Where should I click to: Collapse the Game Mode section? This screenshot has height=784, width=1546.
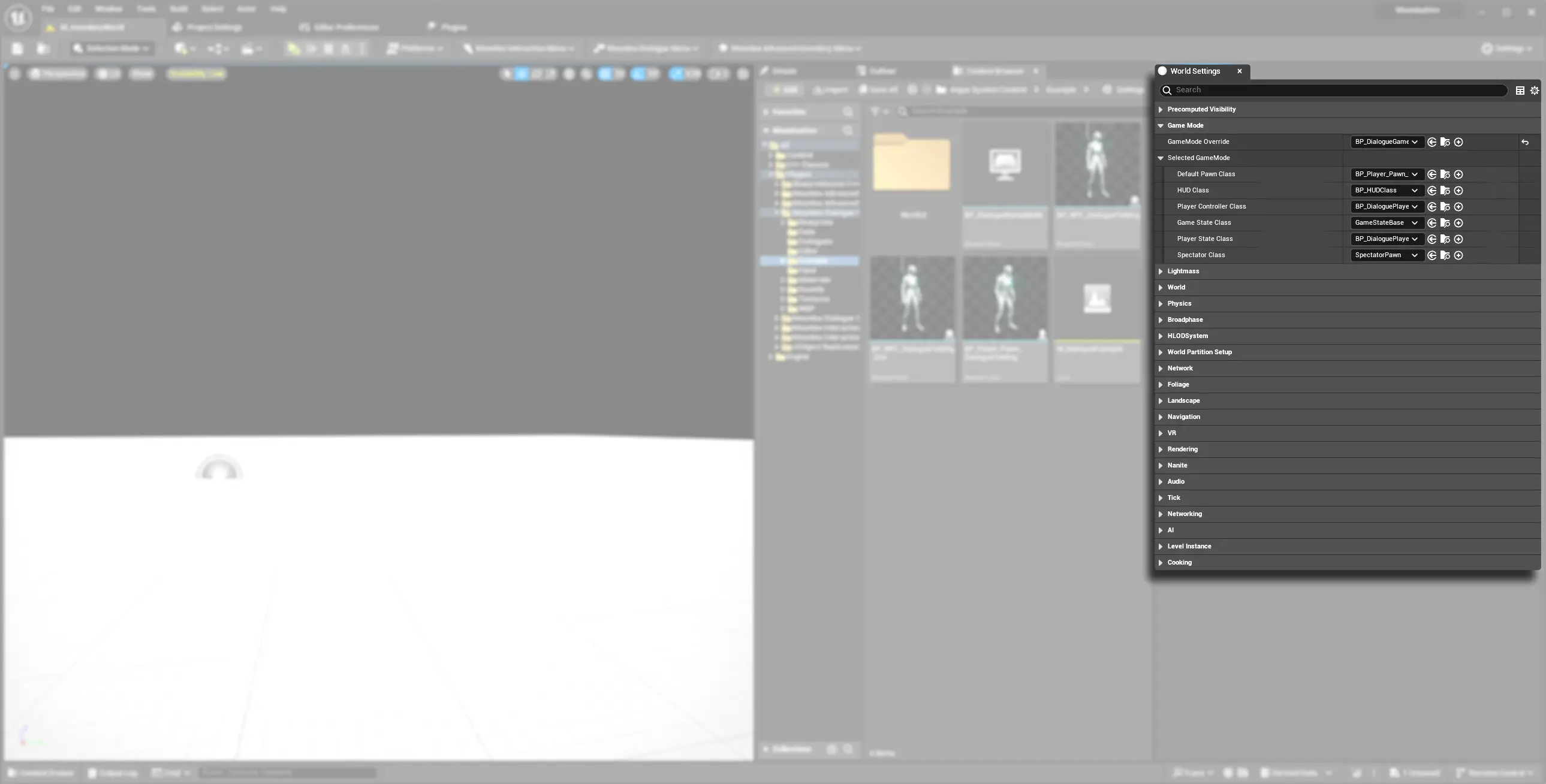(1160, 126)
